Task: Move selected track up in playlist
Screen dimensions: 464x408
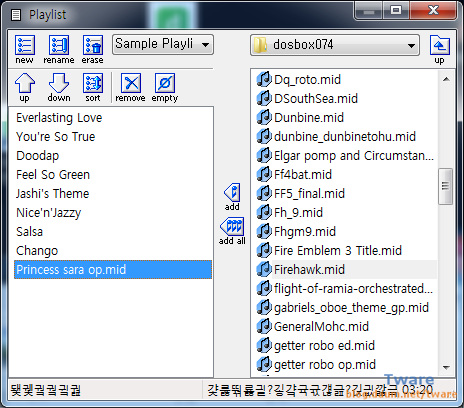Action: (25, 88)
